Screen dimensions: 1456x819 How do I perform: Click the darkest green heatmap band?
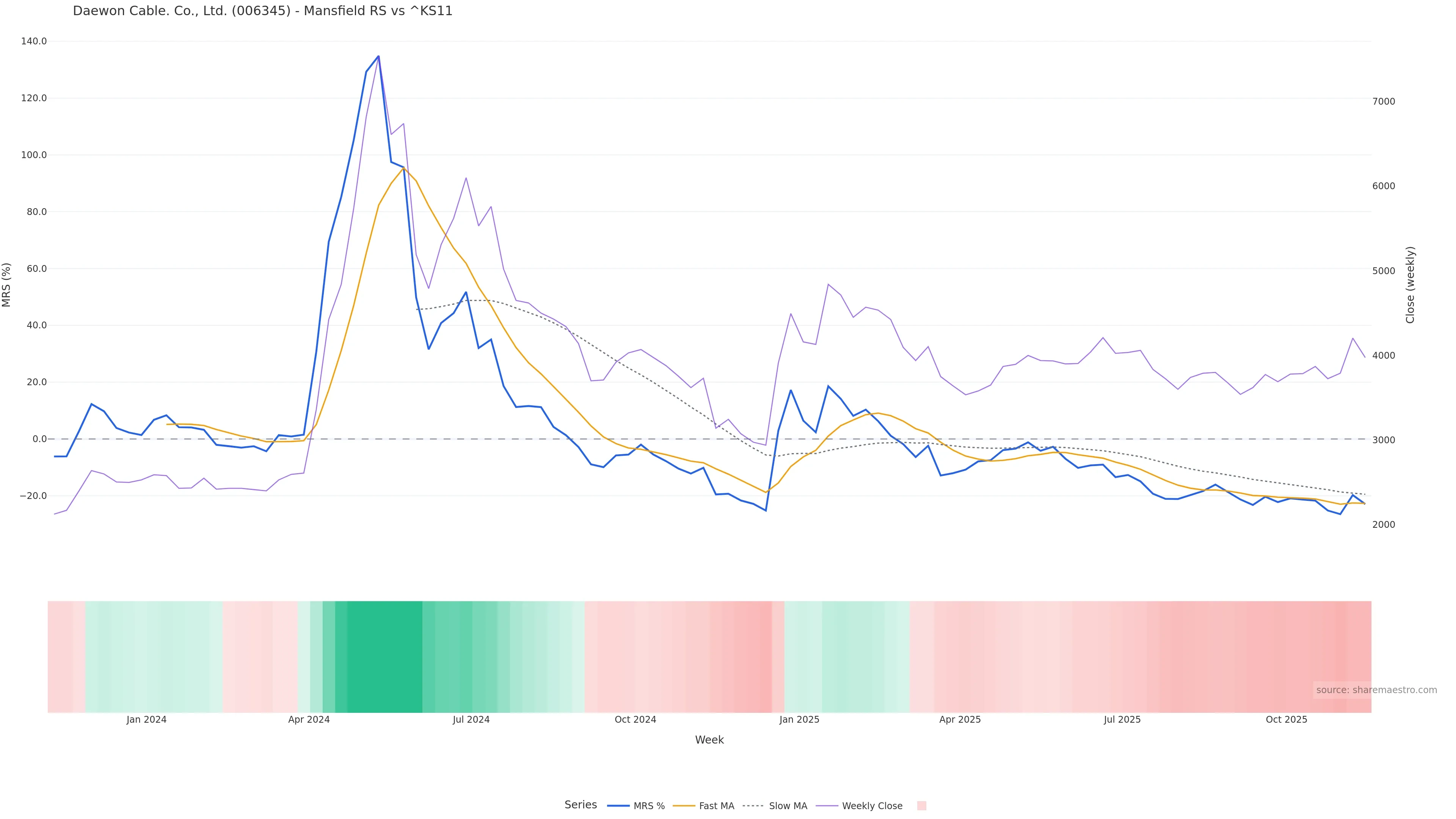(384, 656)
